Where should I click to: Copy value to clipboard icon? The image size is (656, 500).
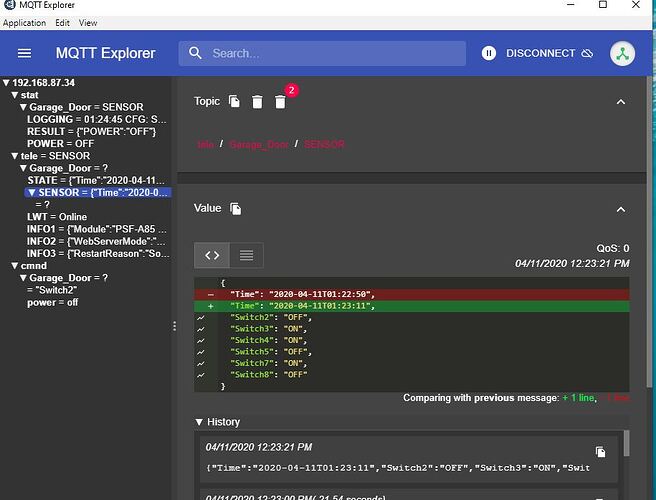(x=236, y=208)
